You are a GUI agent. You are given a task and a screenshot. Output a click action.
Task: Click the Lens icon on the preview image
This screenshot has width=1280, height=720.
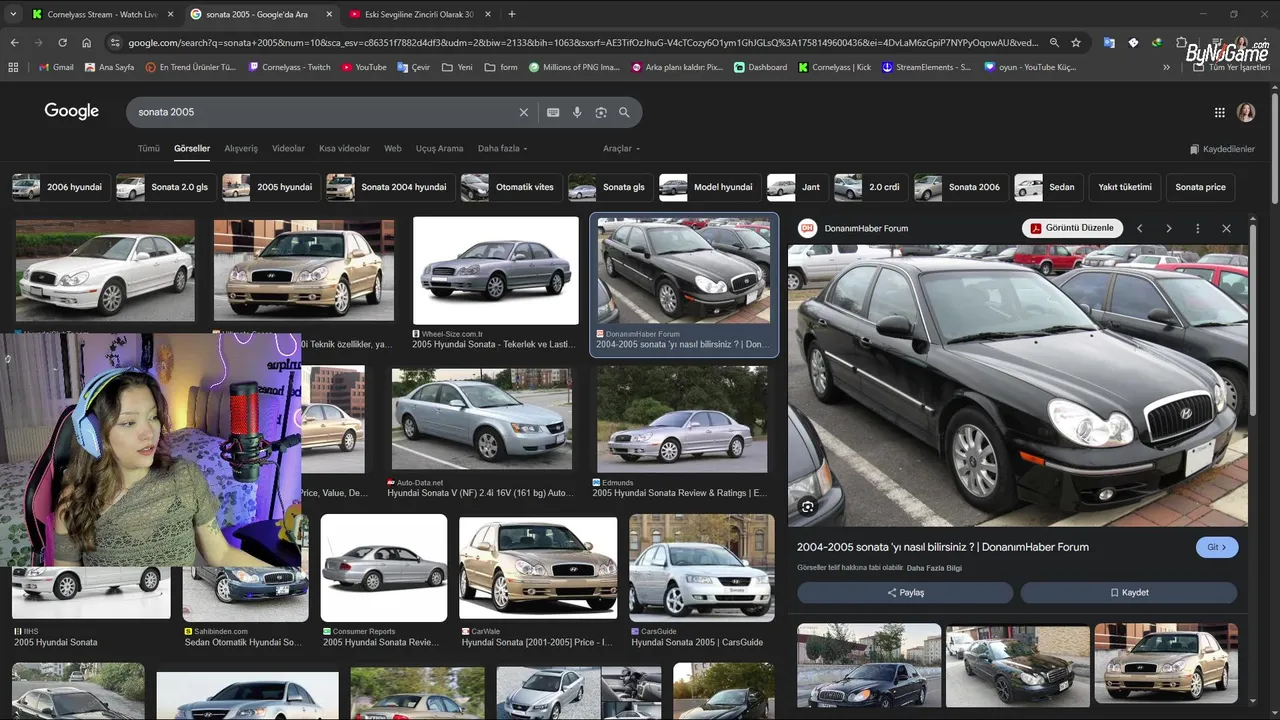tap(807, 506)
